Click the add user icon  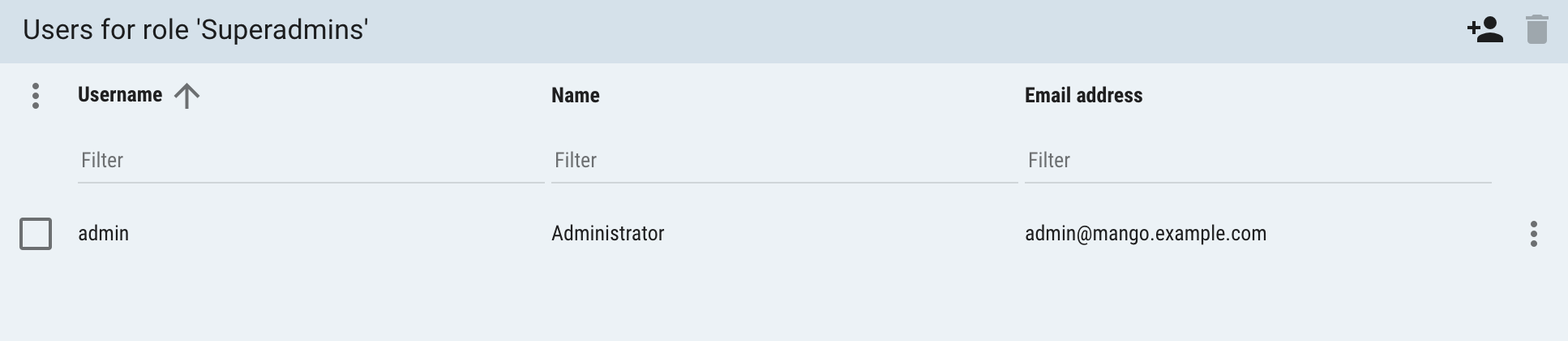click(x=1485, y=31)
